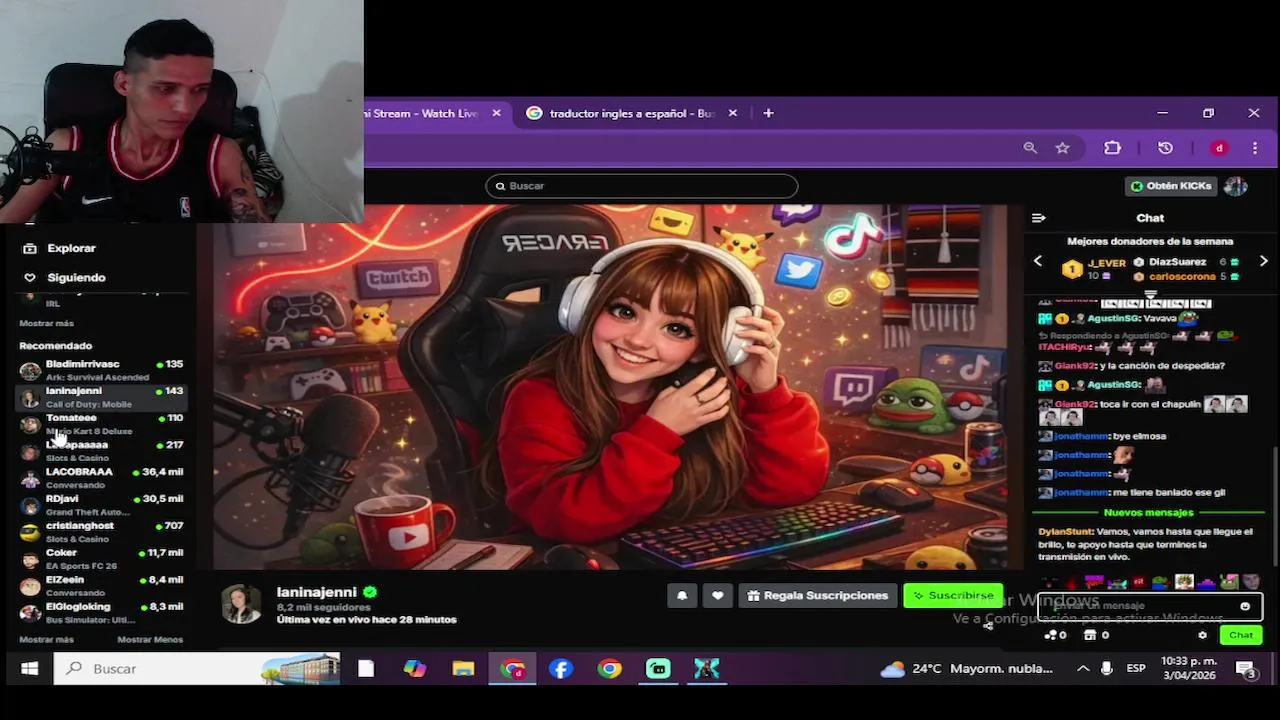Follow laninajenni with the heart button
The height and width of the screenshot is (720, 1280).
(717, 595)
